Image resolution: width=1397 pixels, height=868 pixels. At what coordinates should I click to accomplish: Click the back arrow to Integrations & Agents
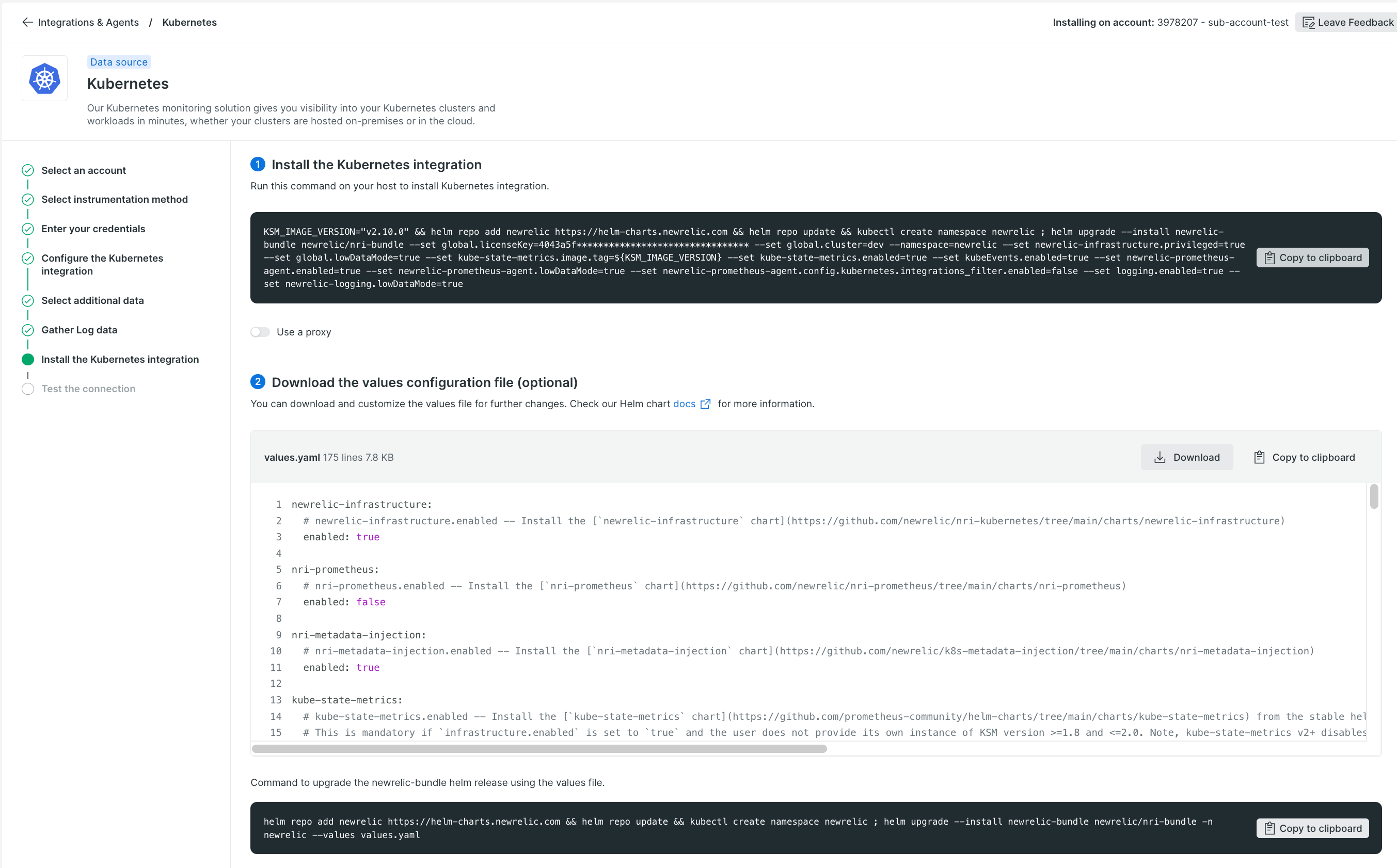[27, 22]
